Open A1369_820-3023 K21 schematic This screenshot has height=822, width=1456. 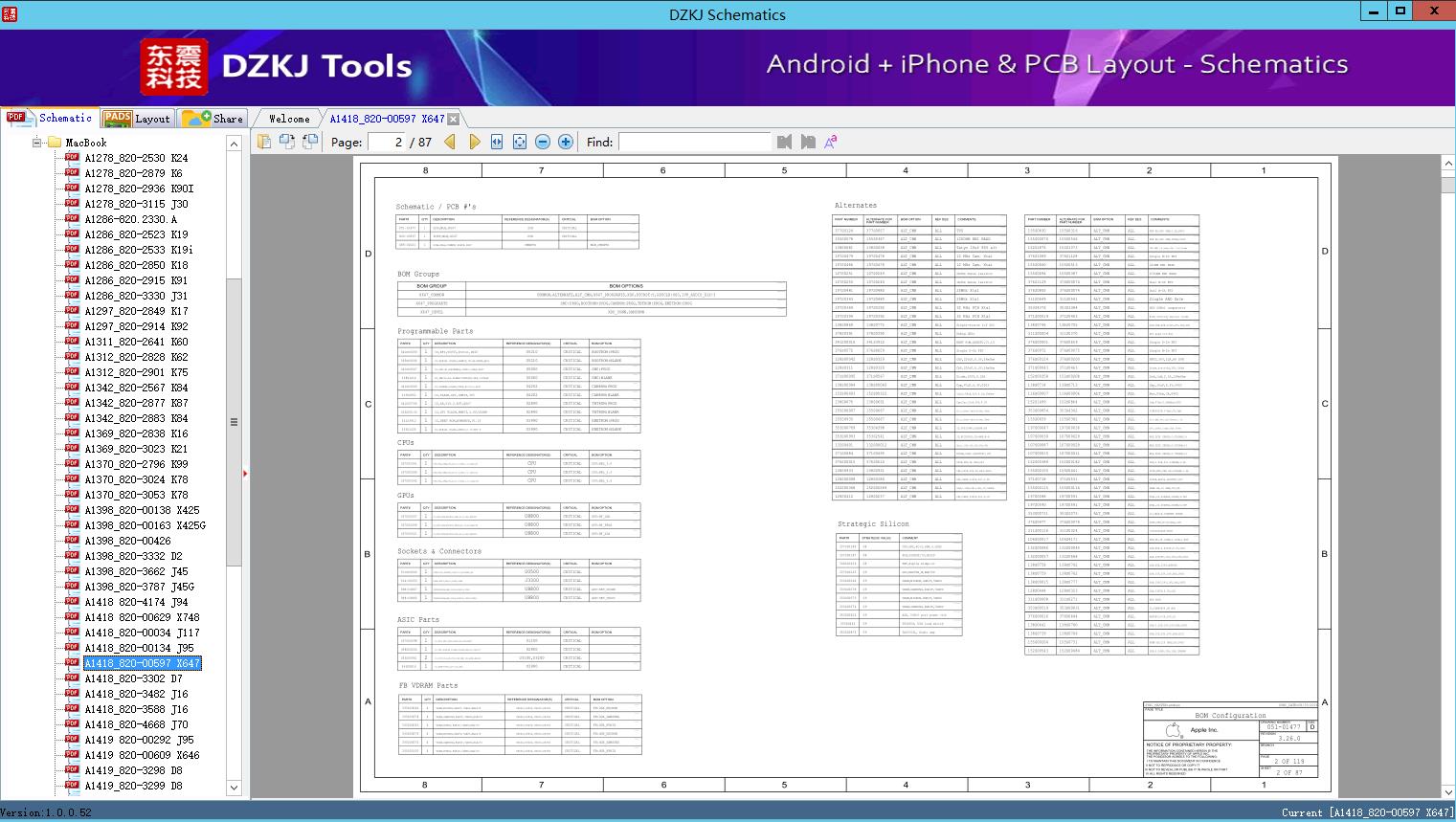(136, 449)
